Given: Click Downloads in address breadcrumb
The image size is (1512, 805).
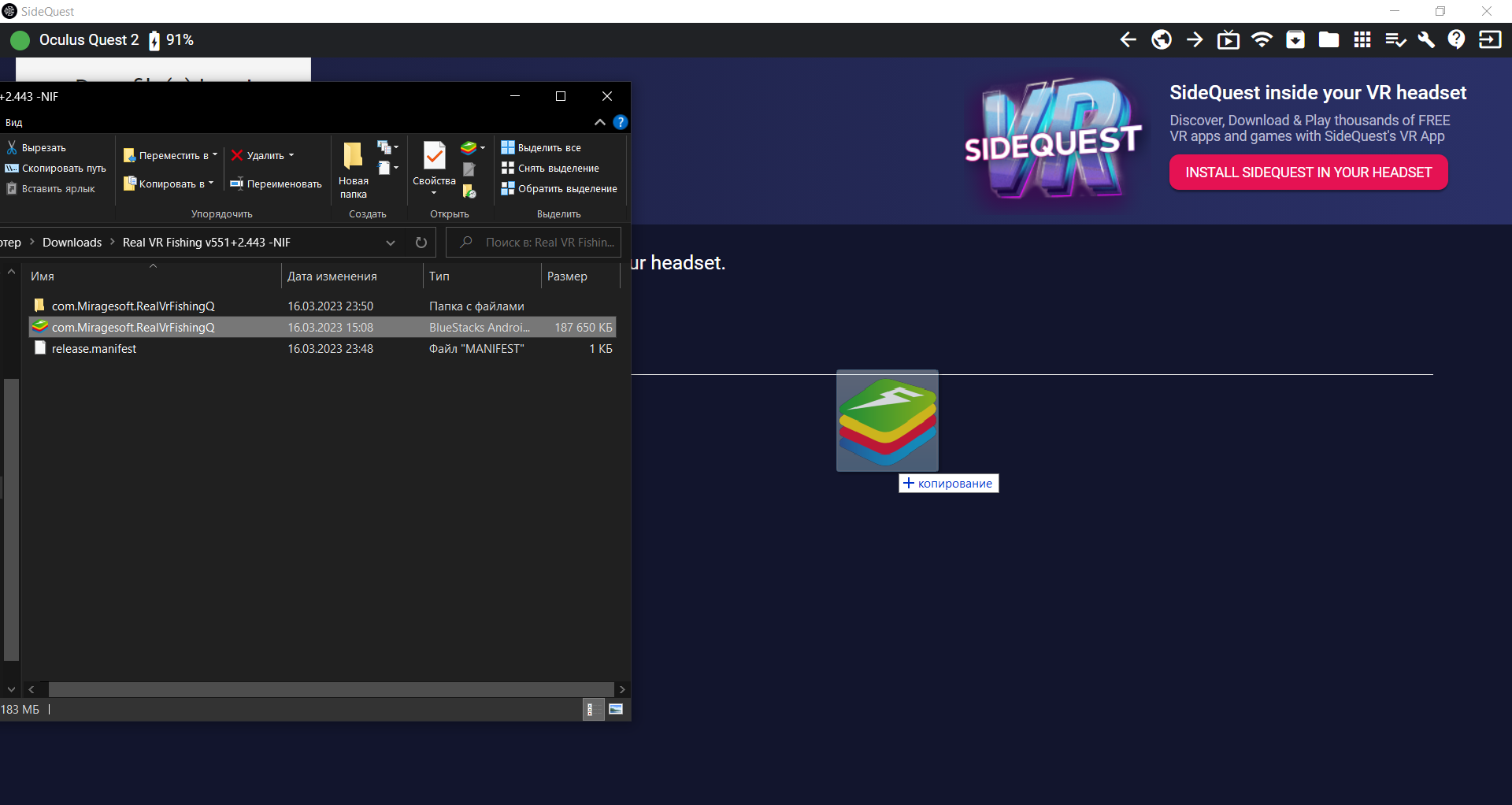Looking at the screenshot, I should pos(72,243).
